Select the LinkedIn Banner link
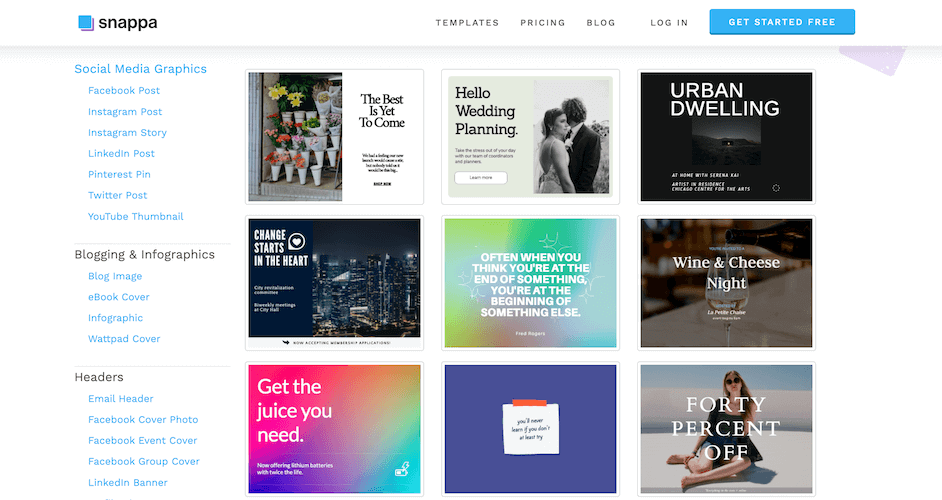This screenshot has width=942, height=500. 127,483
